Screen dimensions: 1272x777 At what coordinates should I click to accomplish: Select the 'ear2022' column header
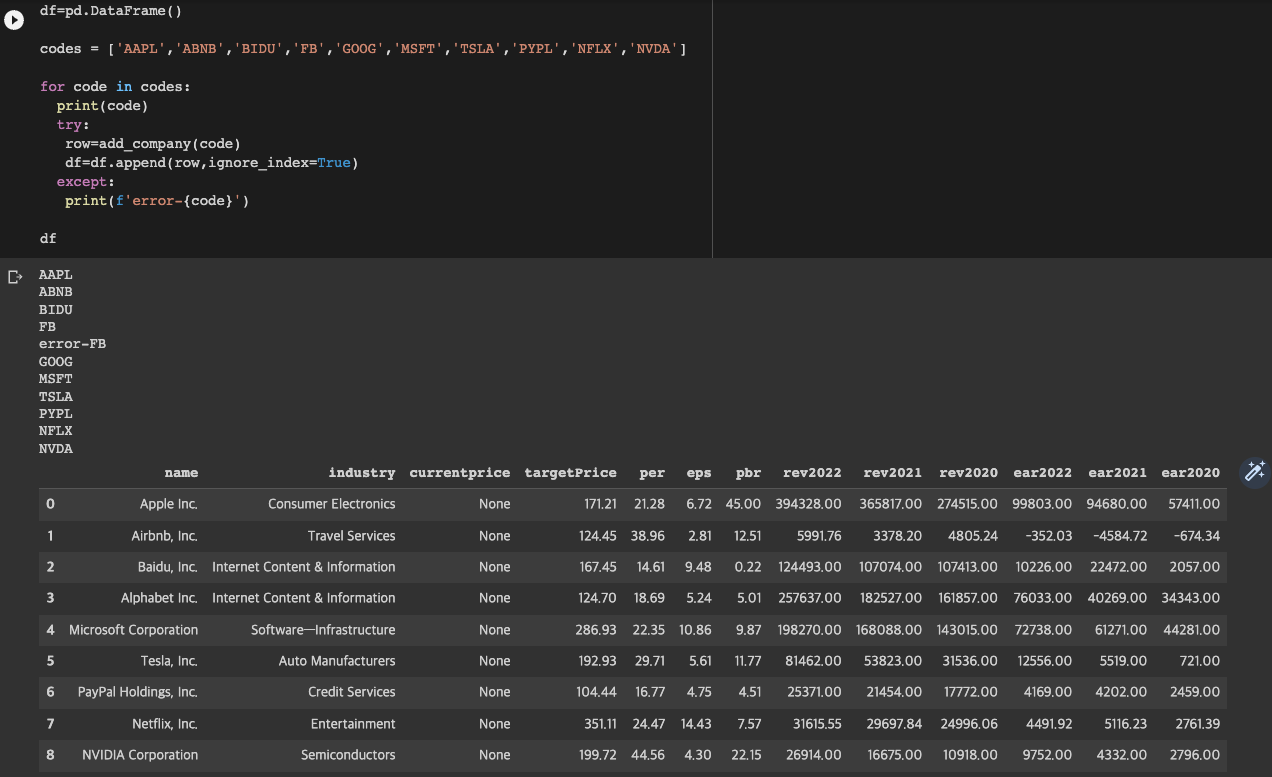(x=1042, y=473)
